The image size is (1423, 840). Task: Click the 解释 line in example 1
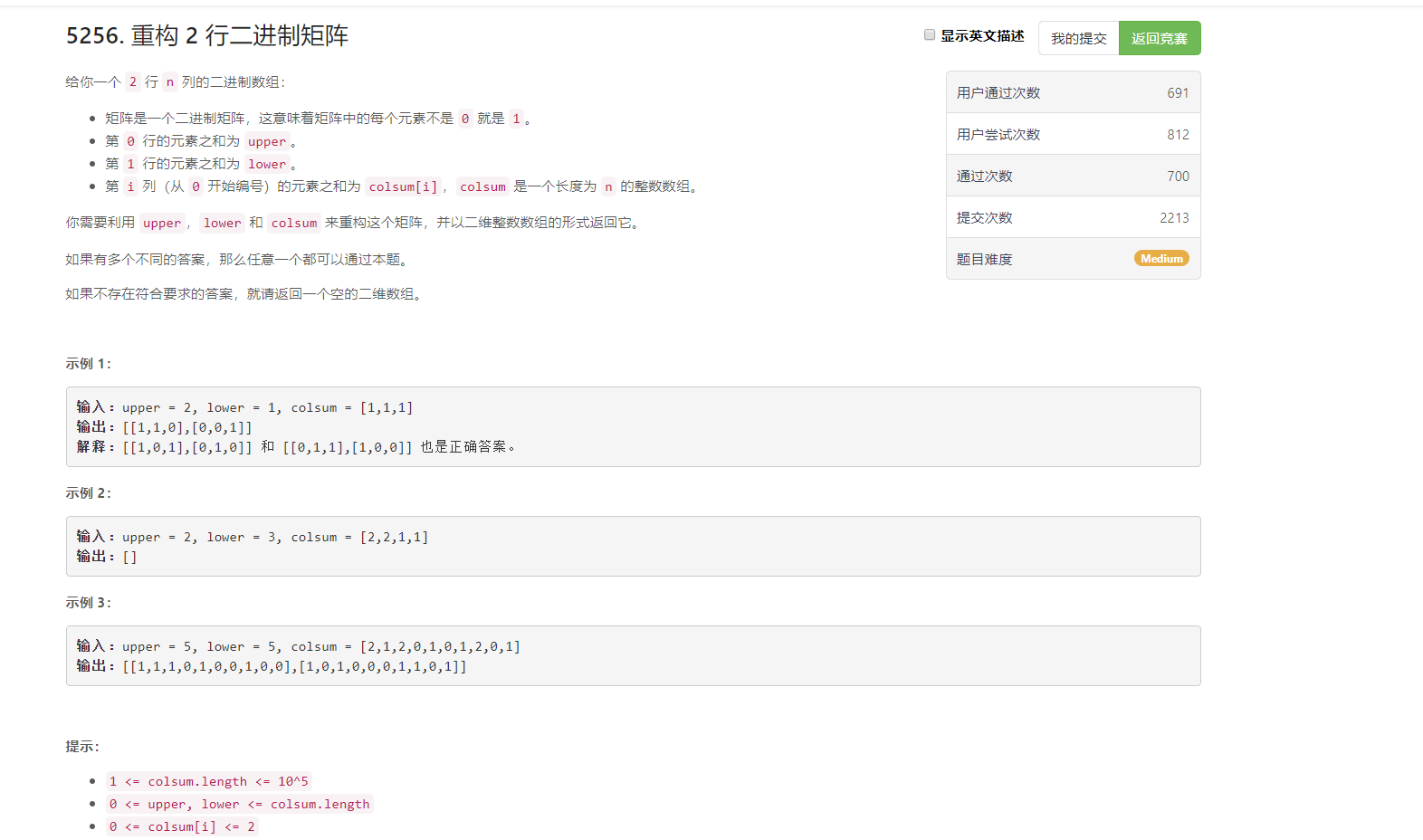click(x=296, y=446)
